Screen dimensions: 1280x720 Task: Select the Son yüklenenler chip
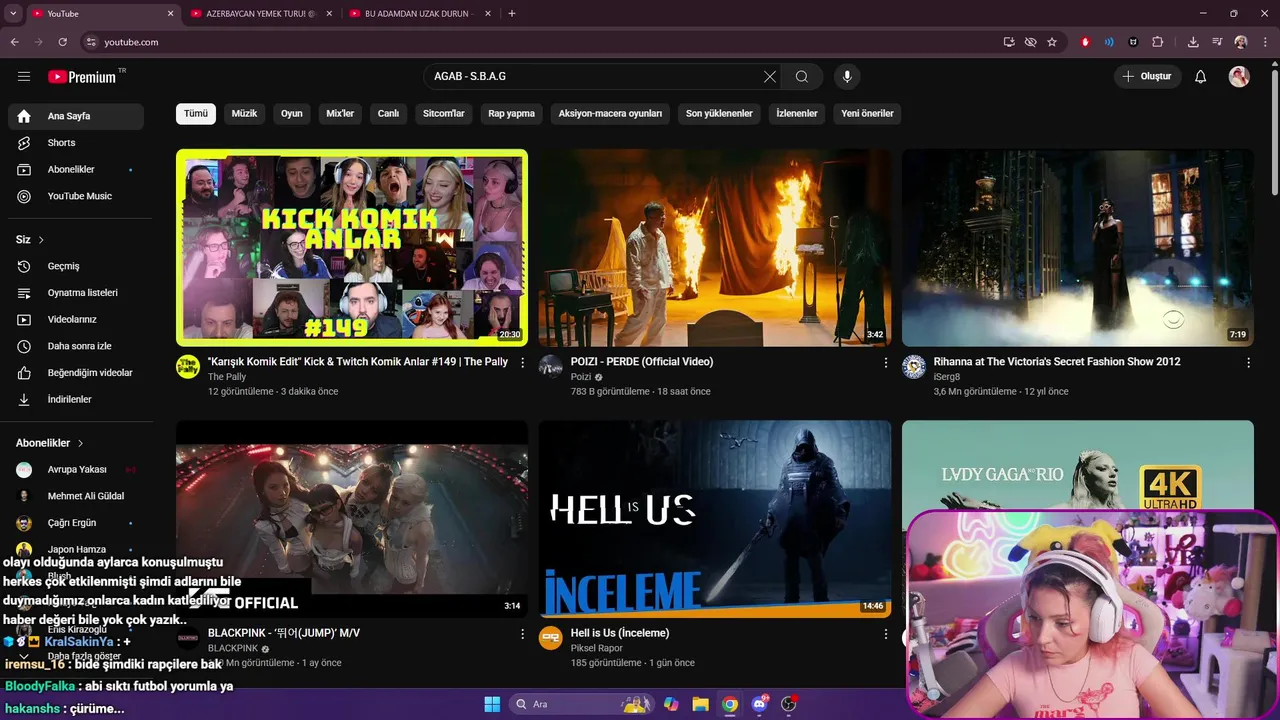pos(719,113)
